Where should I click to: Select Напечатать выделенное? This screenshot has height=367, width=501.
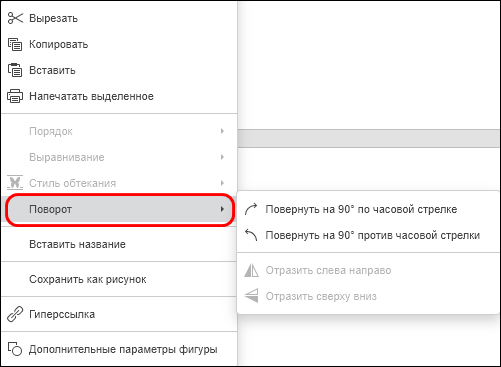point(119,96)
